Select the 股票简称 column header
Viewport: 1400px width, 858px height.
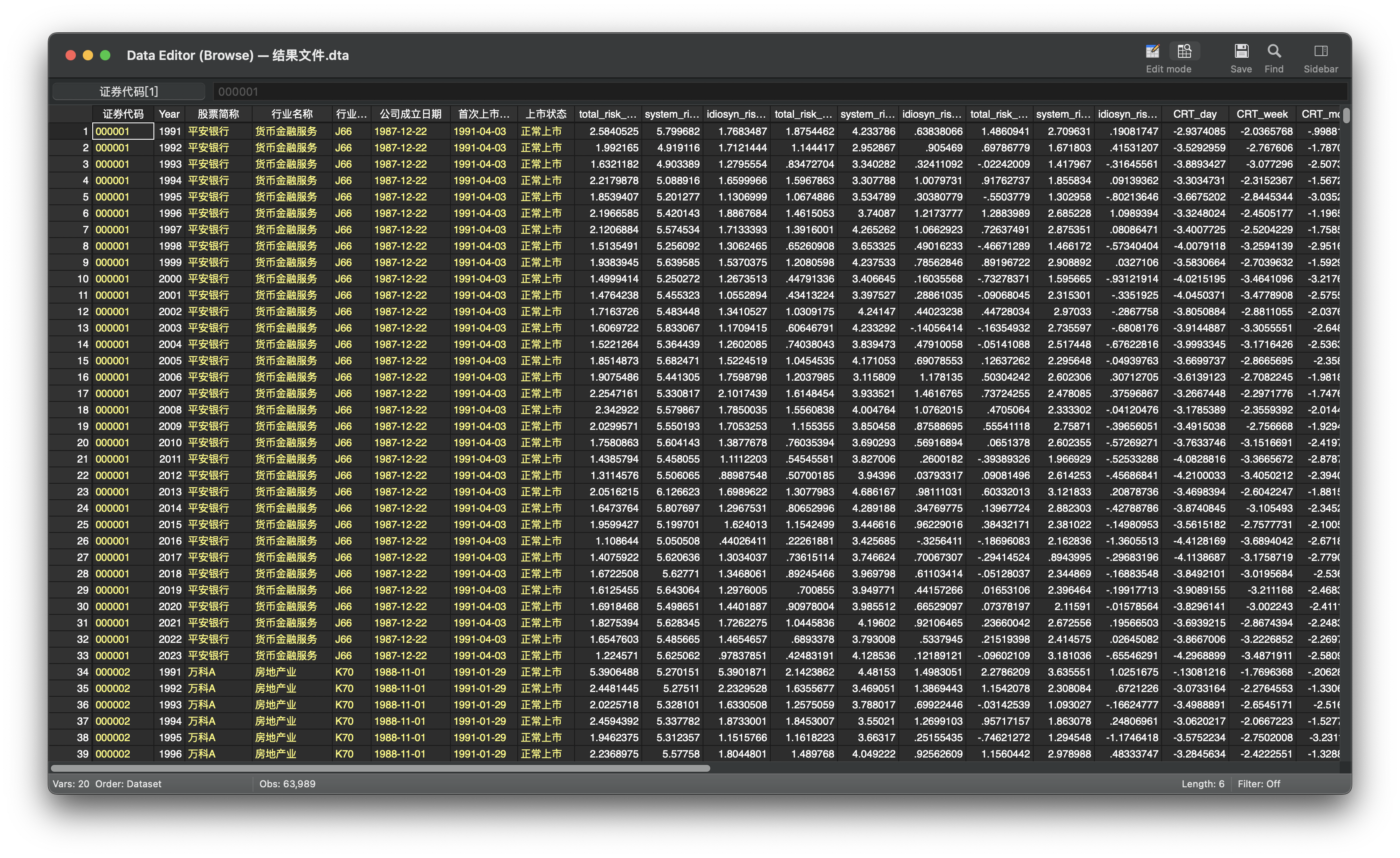click(218, 114)
